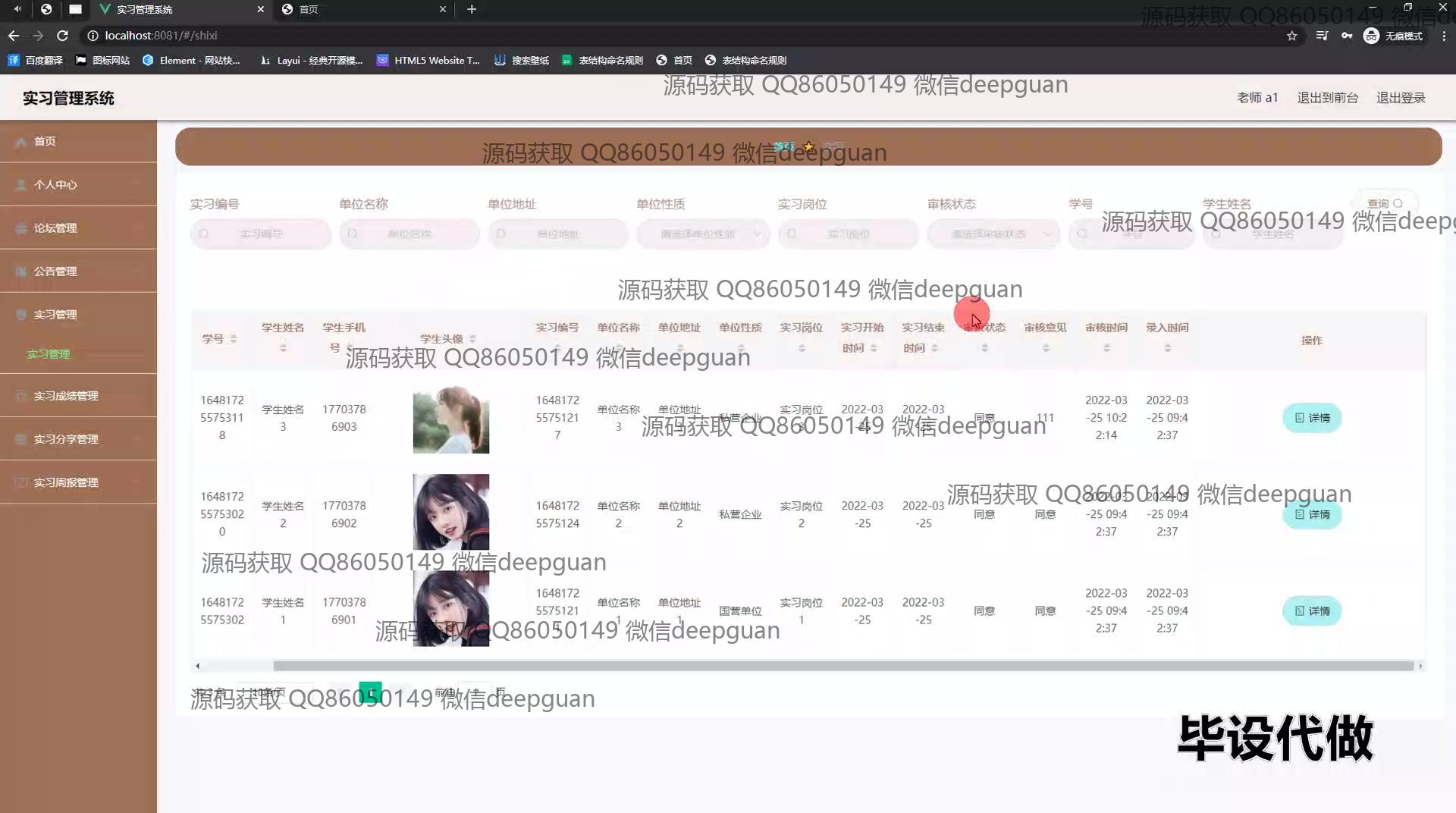
Task: Bookmark this page with star icon
Action: click(x=1292, y=36)
